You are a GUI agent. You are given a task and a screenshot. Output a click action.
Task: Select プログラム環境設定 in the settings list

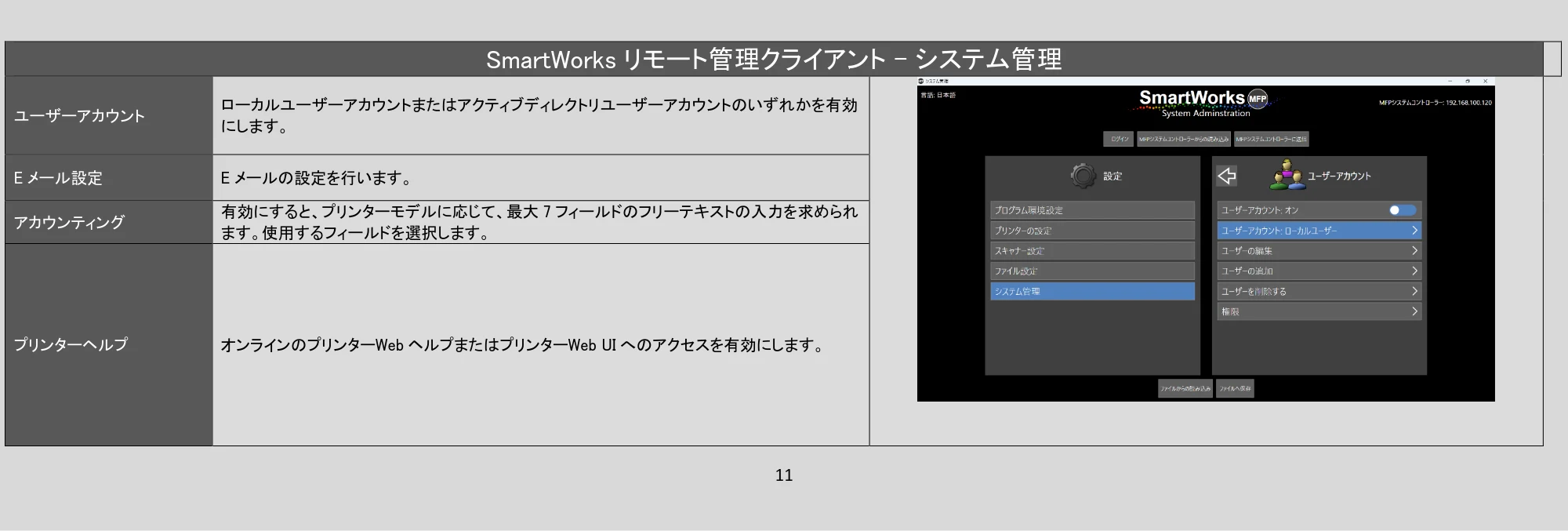1092,210
